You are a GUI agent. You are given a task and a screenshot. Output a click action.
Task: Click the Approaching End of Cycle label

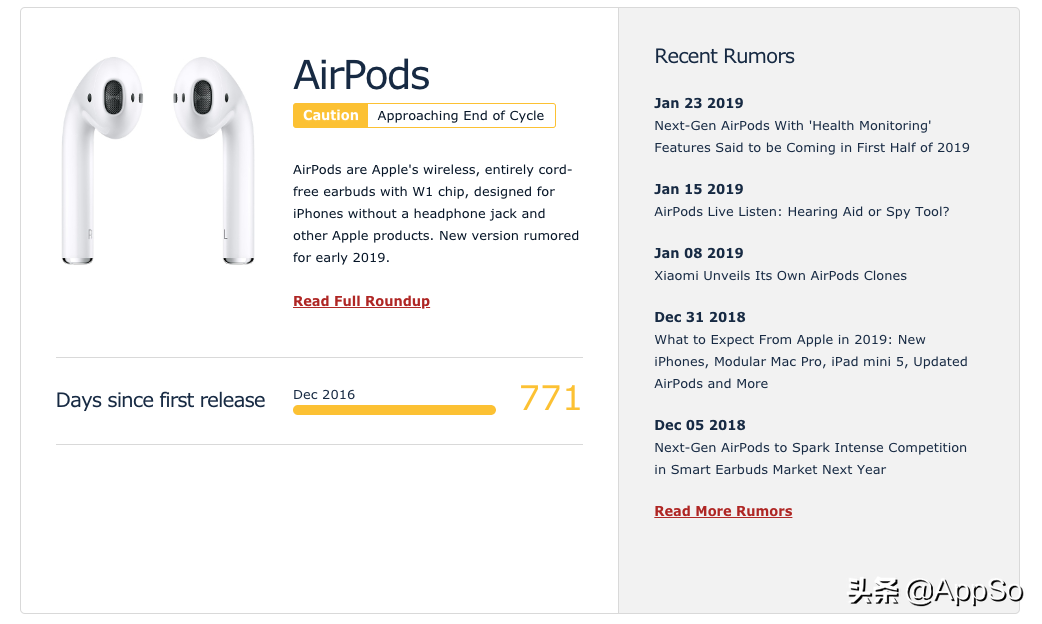point(461,116)
